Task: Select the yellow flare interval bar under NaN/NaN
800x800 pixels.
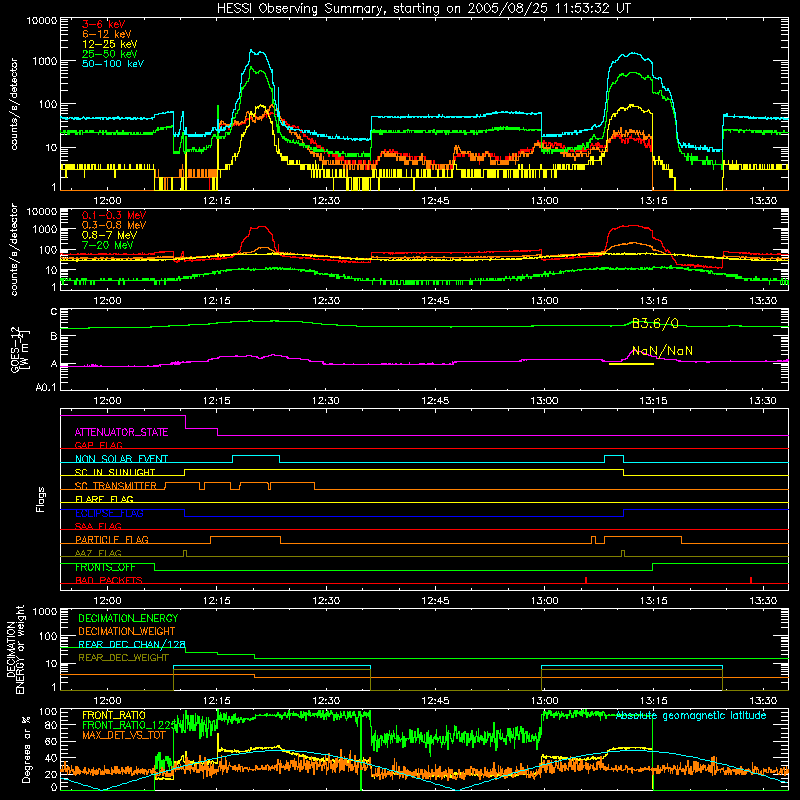Action: (x=631, y=364)
